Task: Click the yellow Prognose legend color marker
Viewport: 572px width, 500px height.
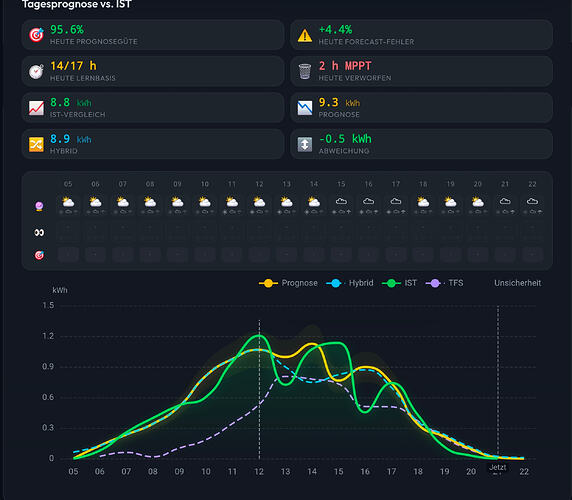Action: 268,283
